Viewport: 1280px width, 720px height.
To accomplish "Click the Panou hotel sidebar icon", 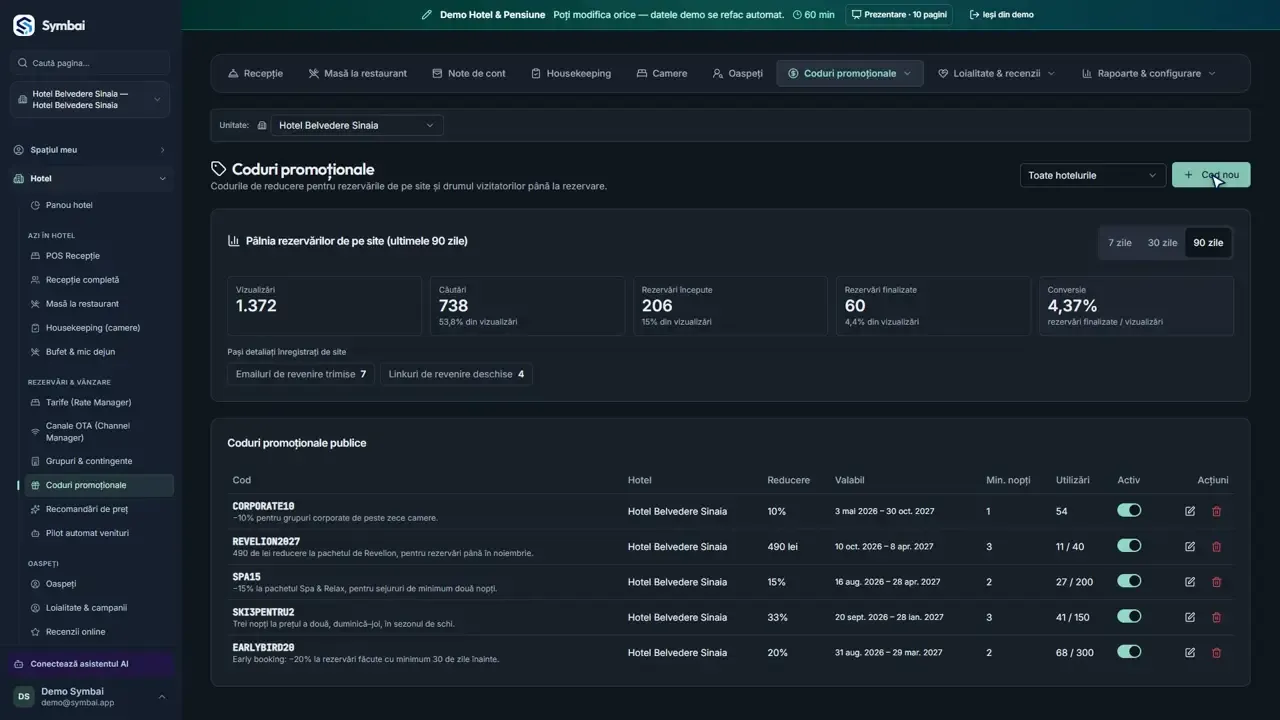I will 35,205.
